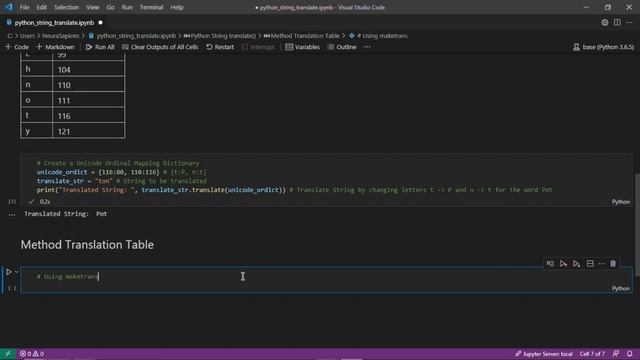Image resolution: width=640 pixels, height=360 pixels.
Task: Click execution time '0.2s' check indicator
Action: 40,202
